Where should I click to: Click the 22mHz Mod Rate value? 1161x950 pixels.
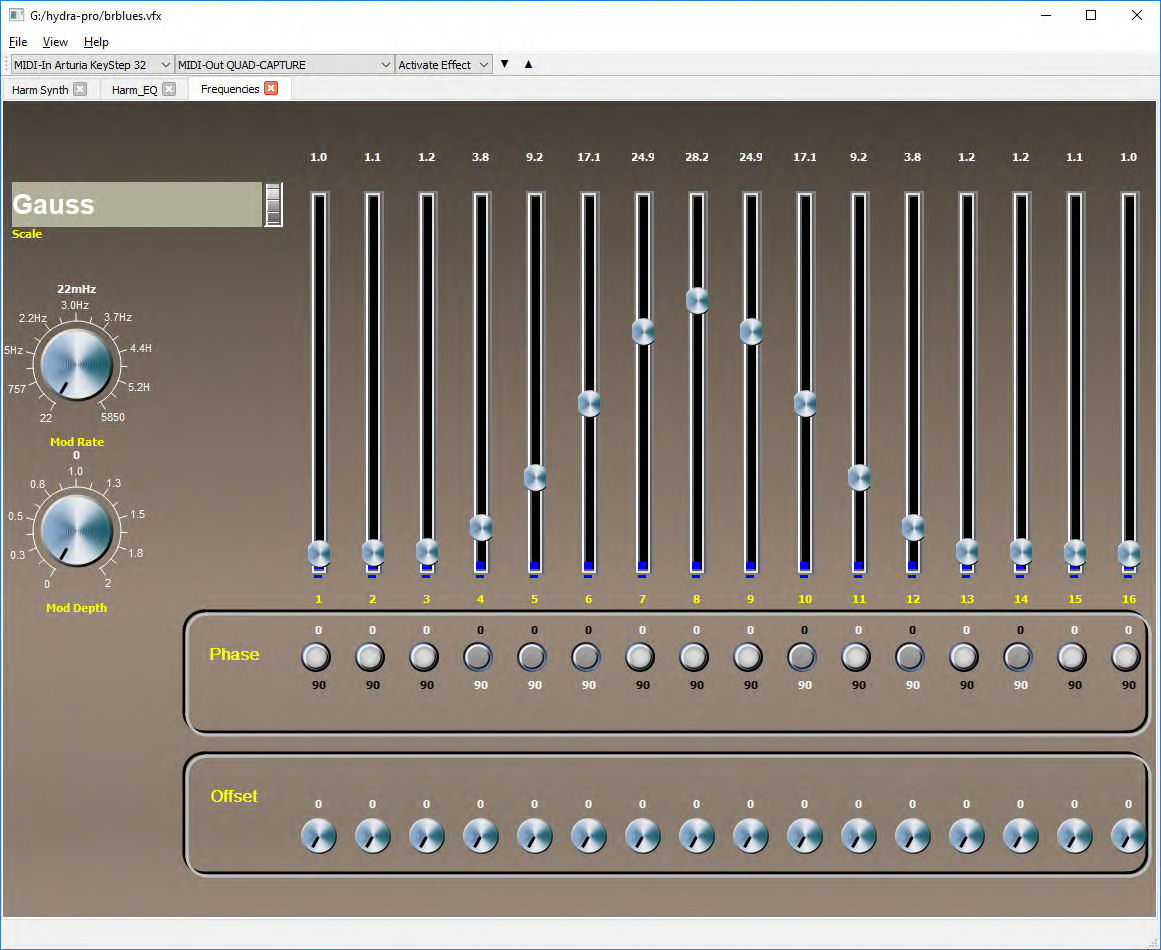point(76,289)
